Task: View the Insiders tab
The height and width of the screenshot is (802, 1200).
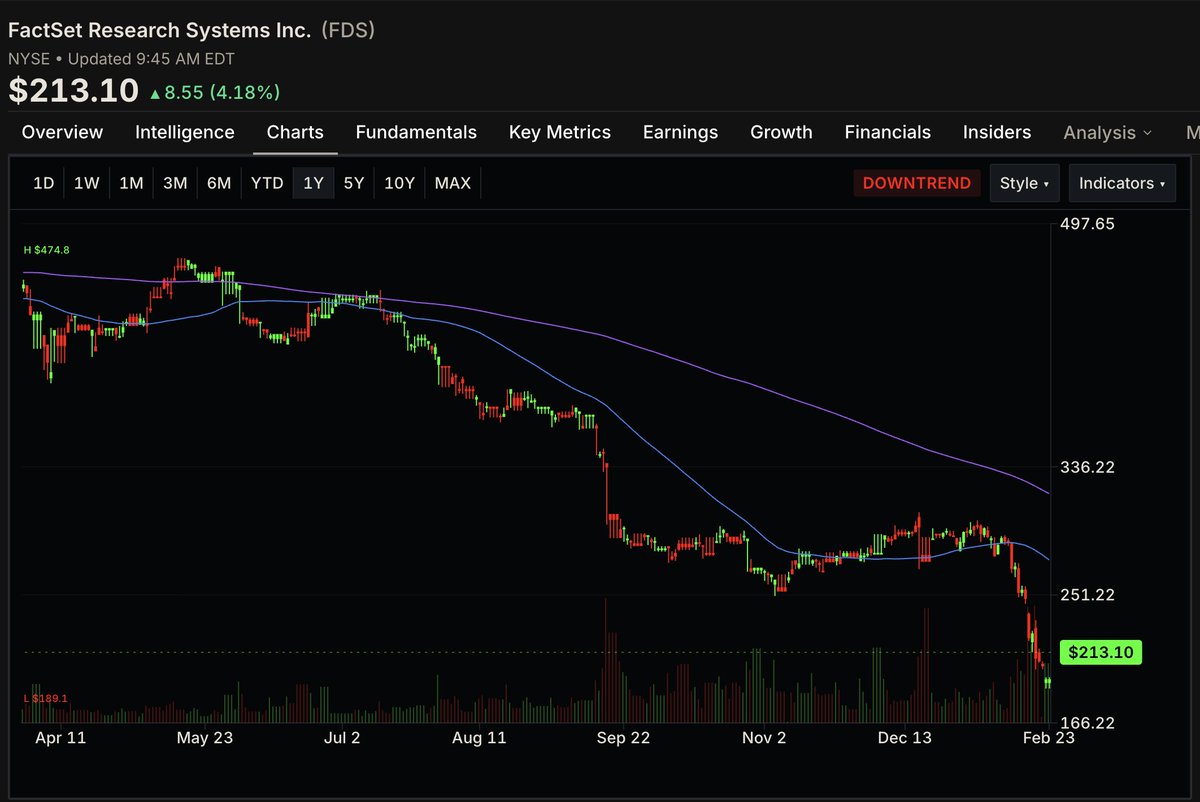Action: [x=997, y=132]
